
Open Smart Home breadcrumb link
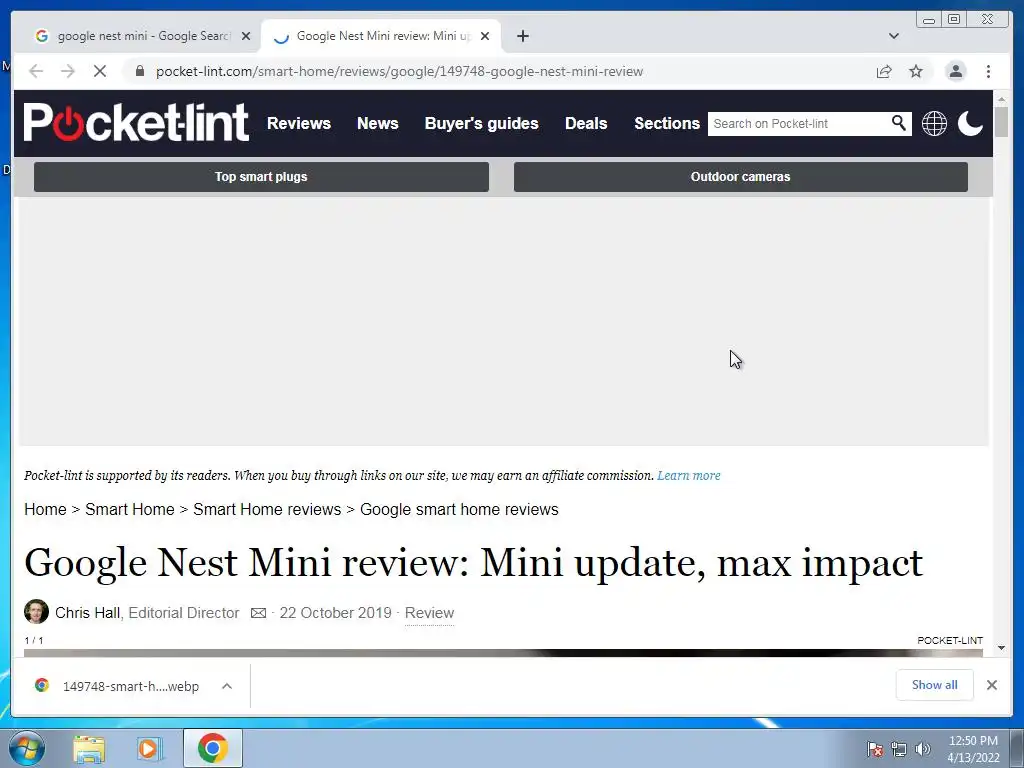point(129,509)
